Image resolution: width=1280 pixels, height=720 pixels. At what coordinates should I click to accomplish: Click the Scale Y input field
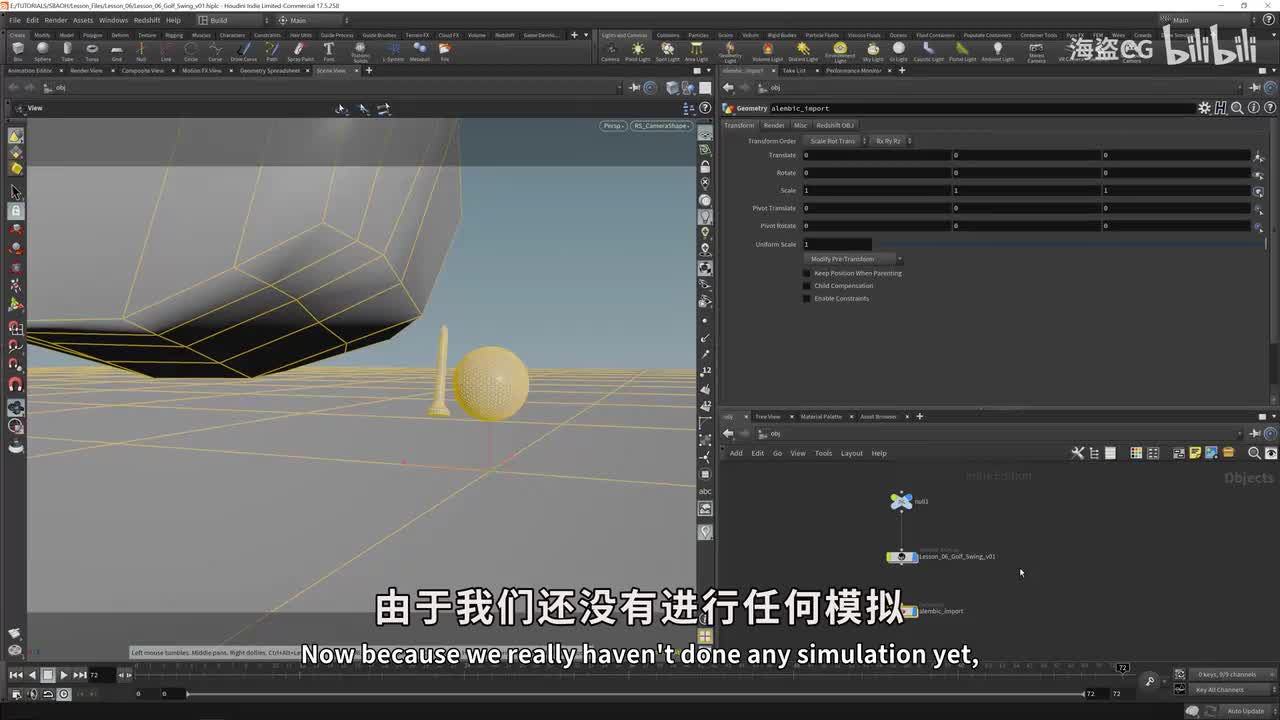pos(1025,190)
